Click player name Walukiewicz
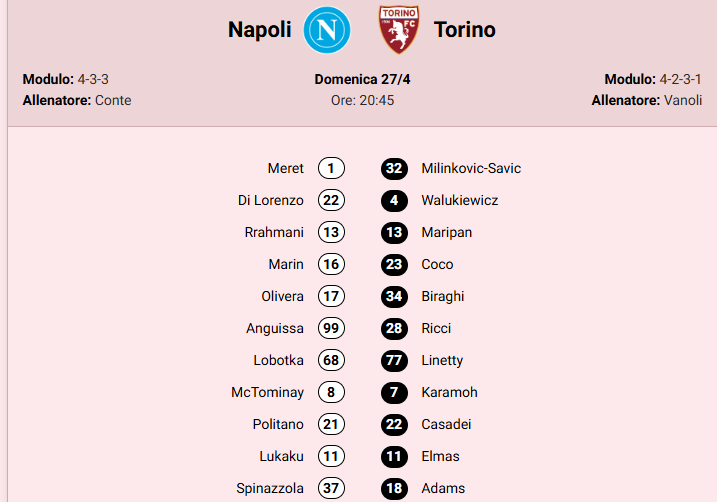Image resolution: width=717 pixels, height=502 pixels. [x=460, y=201]
